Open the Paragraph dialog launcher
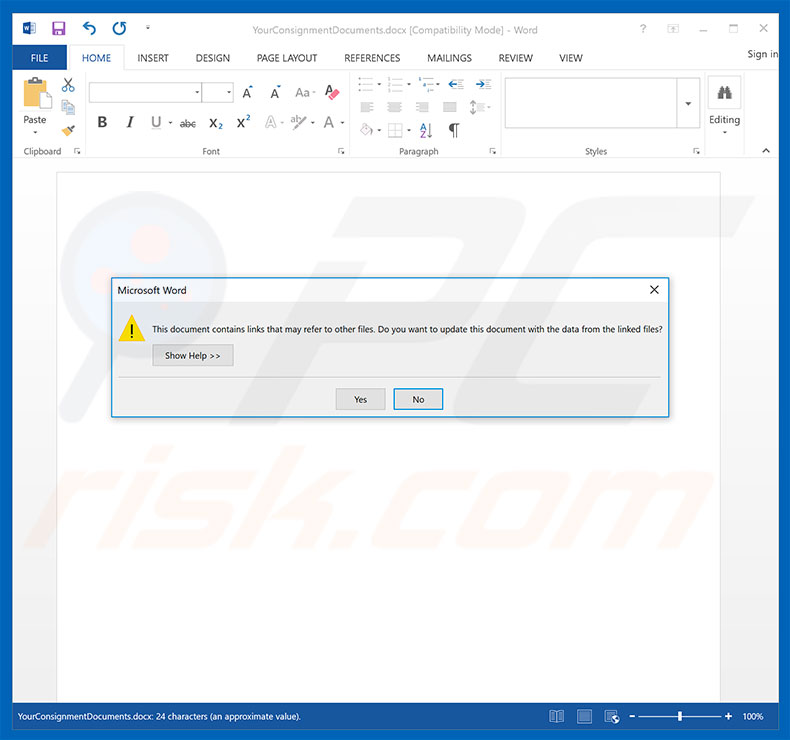Screen dimensions: 790x740 (x=492, y=151)
